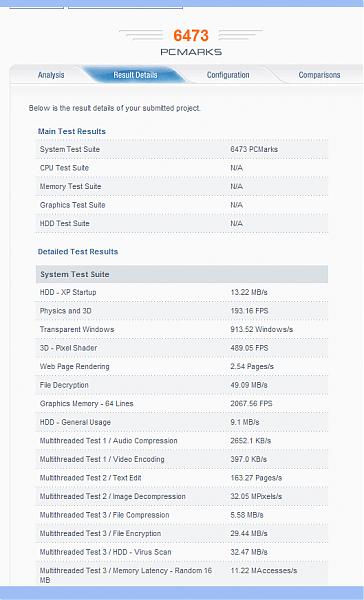
Task: Click the File Decryption result row
Action: (x=182, y=385)
